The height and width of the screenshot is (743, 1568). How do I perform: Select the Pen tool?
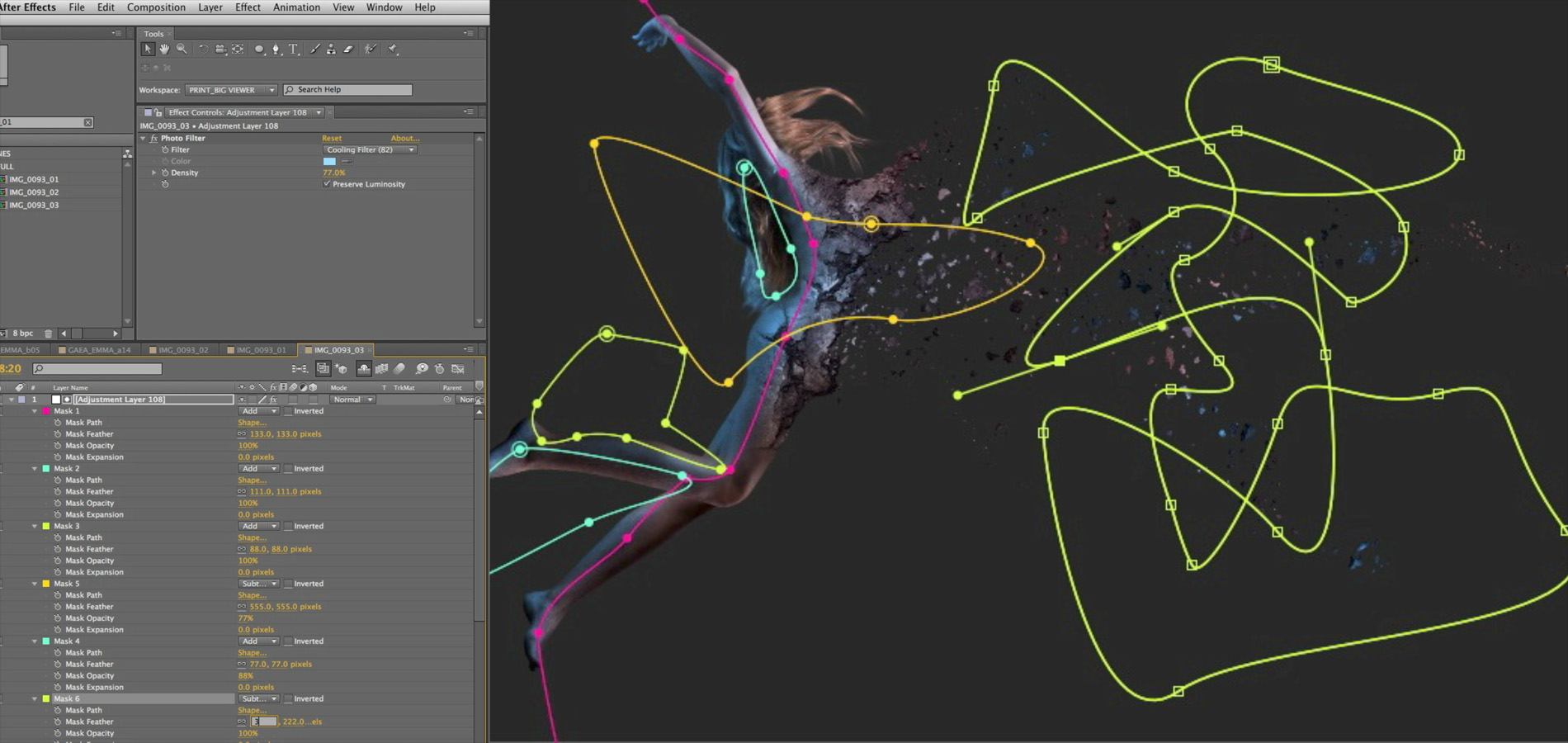(x=276, y=49)
